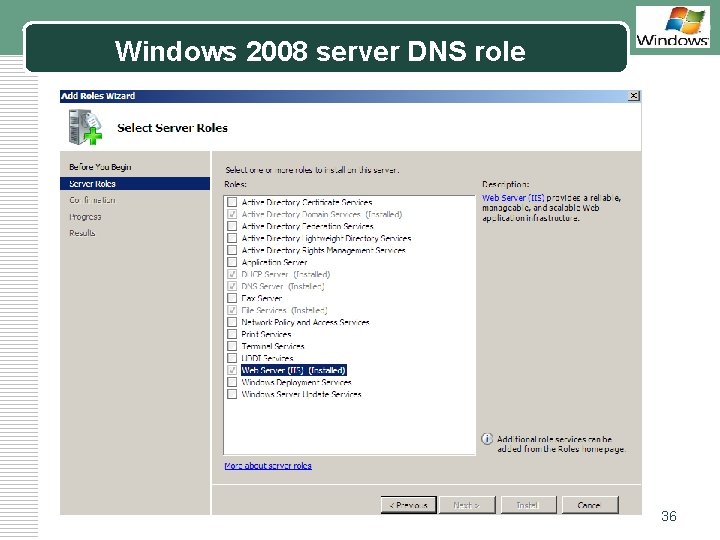Enable the Print Services checkbox
Image resolution: width=720 pixels, height=540 pixels.
tap(232, 334)
